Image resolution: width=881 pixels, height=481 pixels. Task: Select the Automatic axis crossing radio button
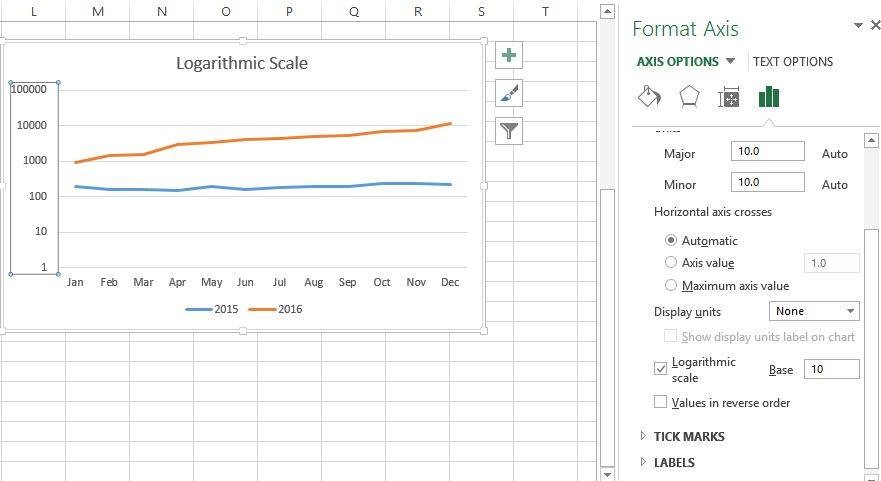pyautogui.click(x=670, y=240)
